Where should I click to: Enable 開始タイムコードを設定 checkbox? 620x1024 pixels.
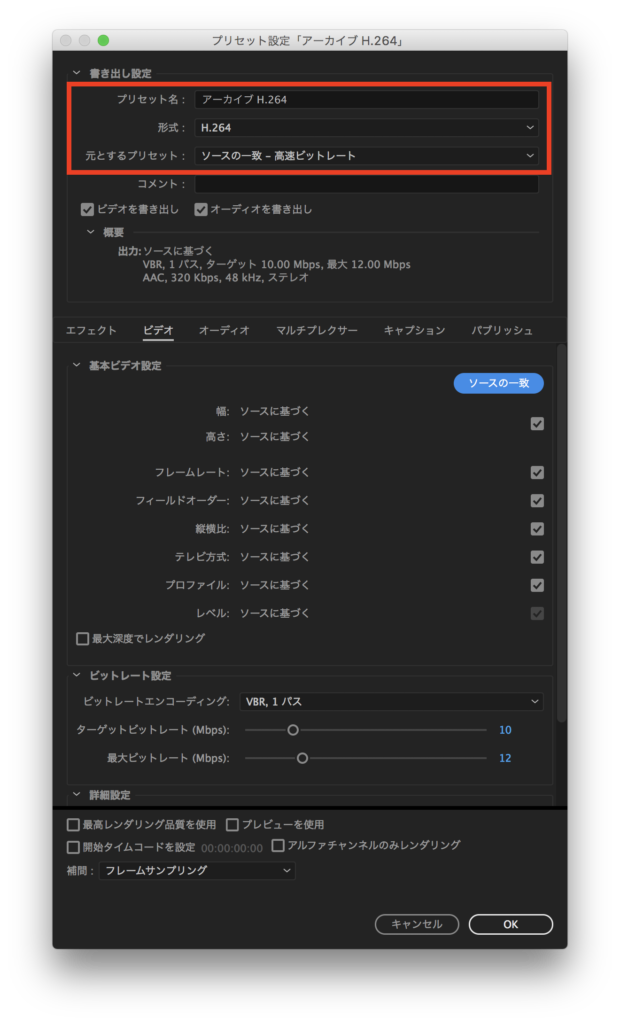coord(73,847)
